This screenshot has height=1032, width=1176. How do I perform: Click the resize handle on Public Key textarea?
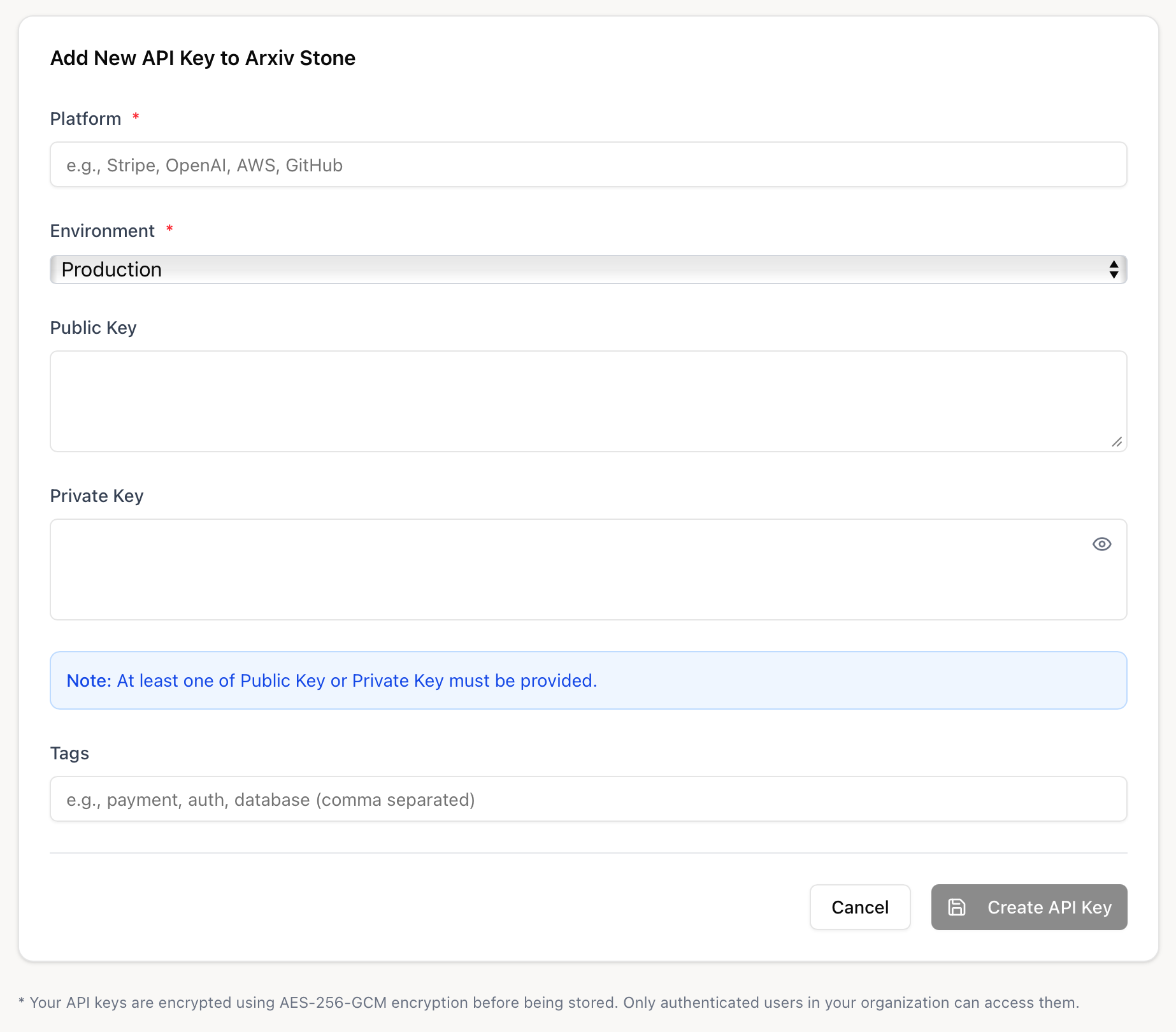pos(1117,441)
